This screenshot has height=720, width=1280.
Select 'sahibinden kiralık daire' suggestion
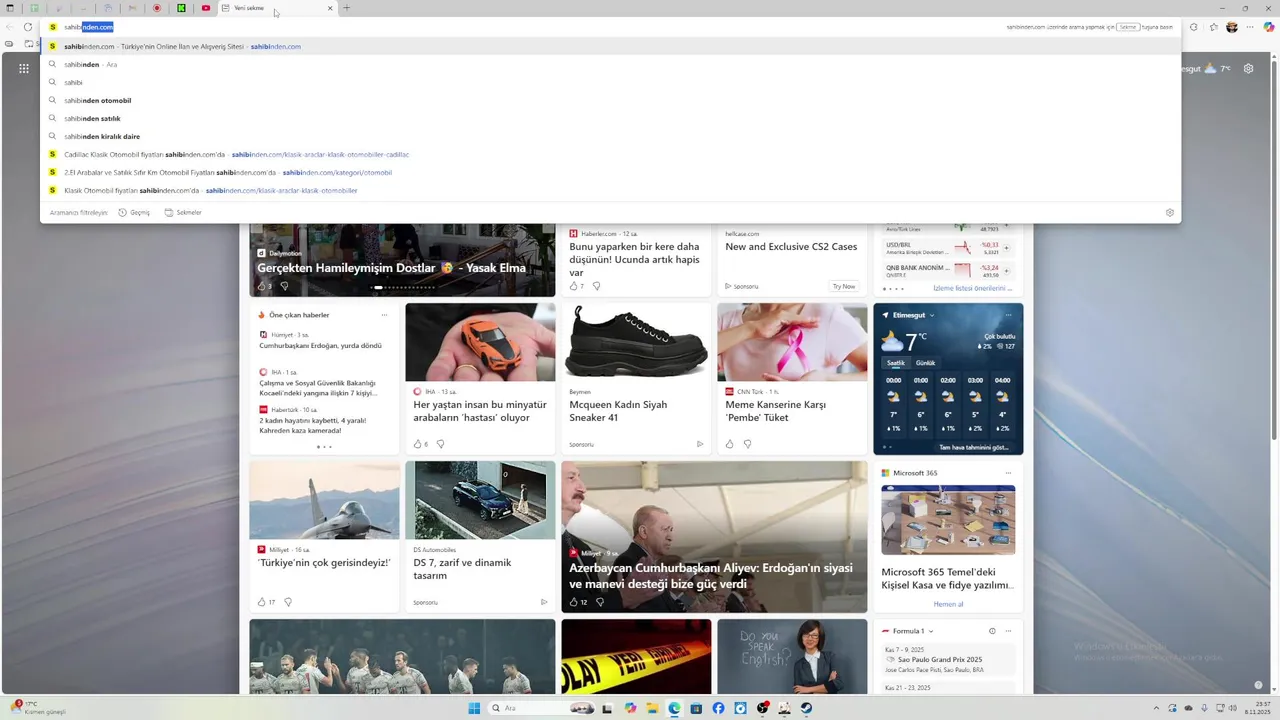tap(610, 136)
